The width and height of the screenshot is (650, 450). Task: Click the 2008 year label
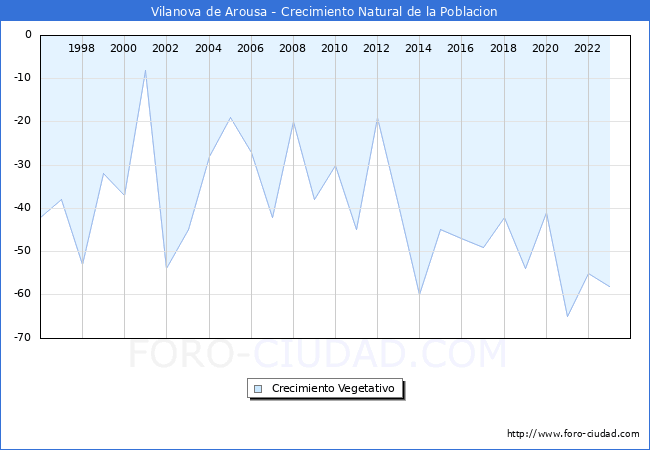(292, 48)
